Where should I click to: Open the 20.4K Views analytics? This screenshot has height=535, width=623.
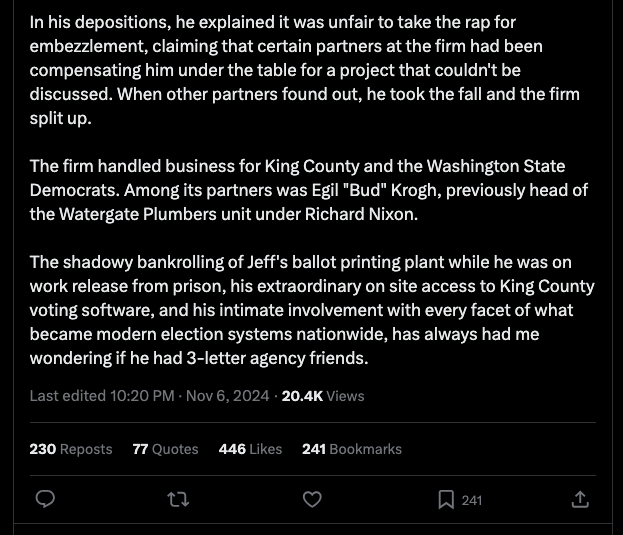pyautogui.click(x=323, y=396)
